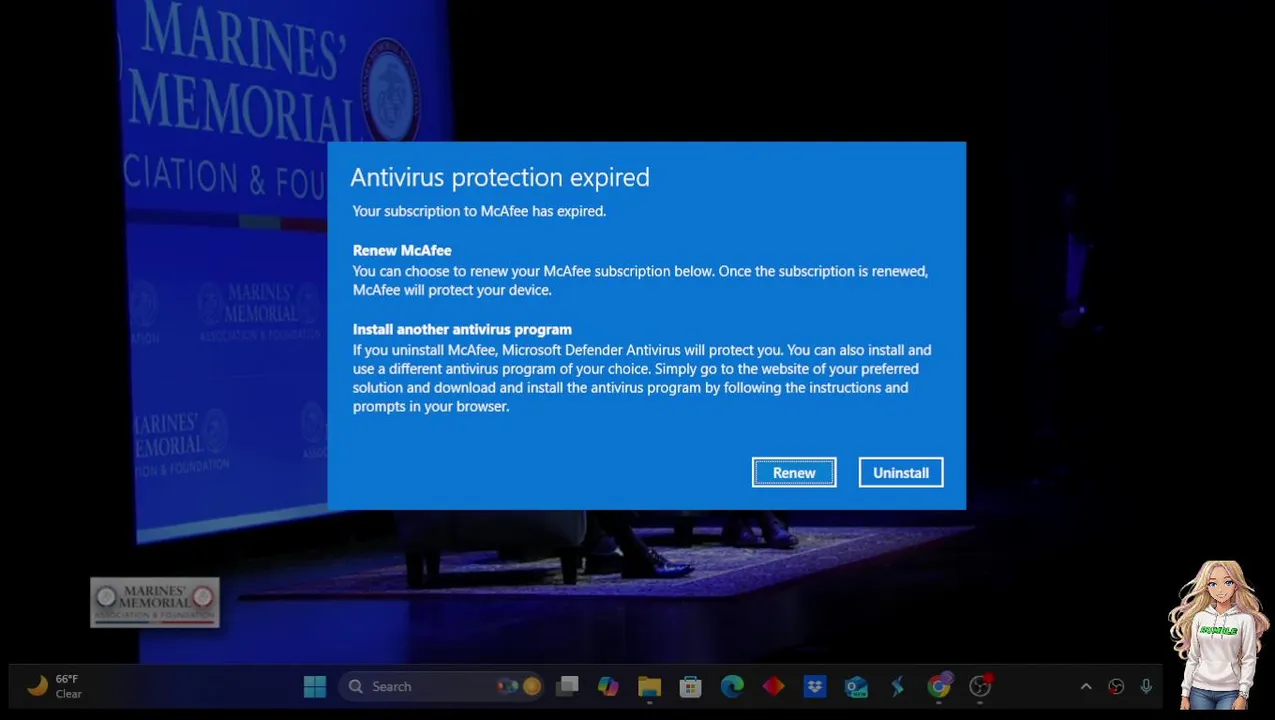Open the weather widget showing 66°F Clear
1275x720 pixels.
pos(56,686)
